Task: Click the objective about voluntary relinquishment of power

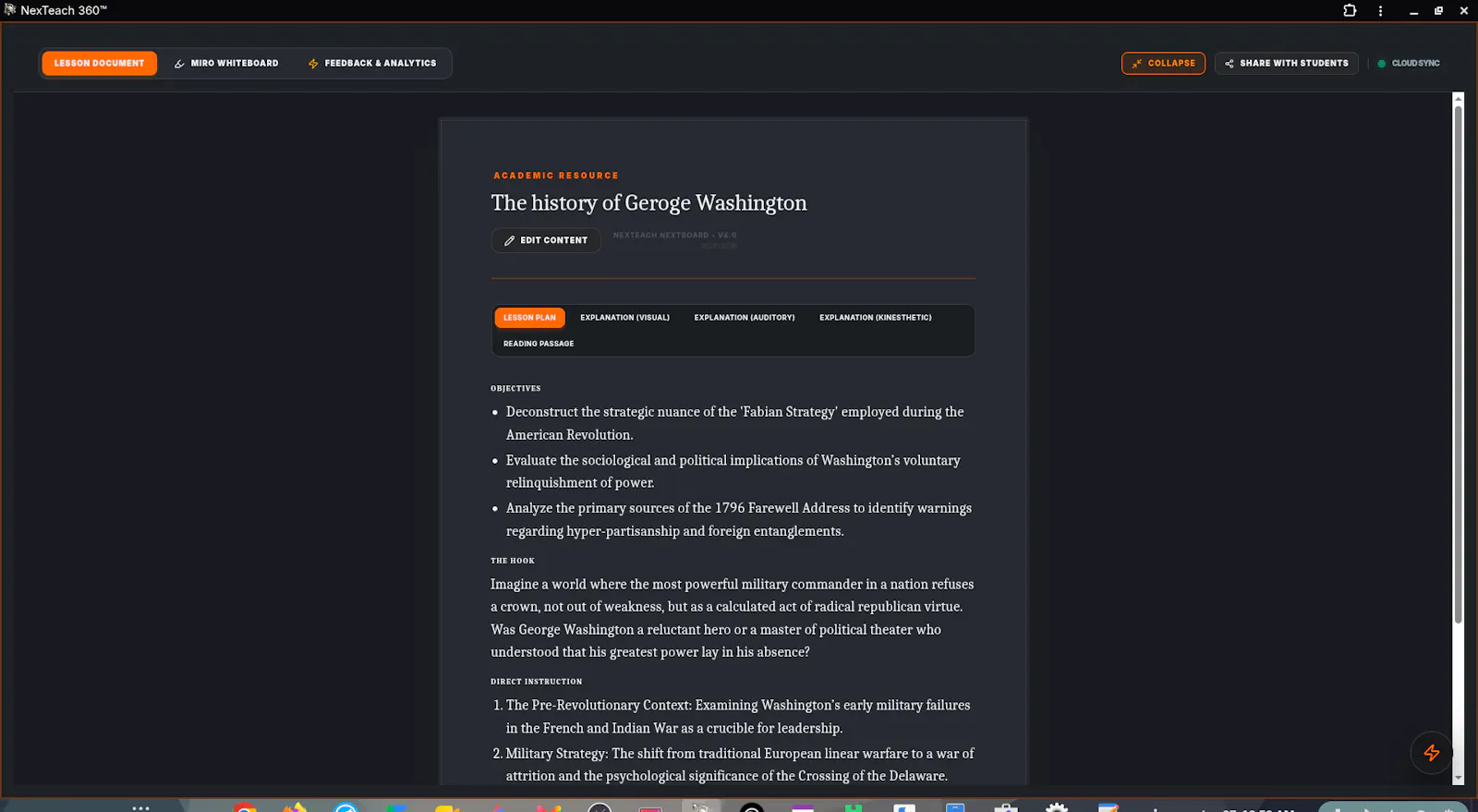Action: tap(733, 471)
